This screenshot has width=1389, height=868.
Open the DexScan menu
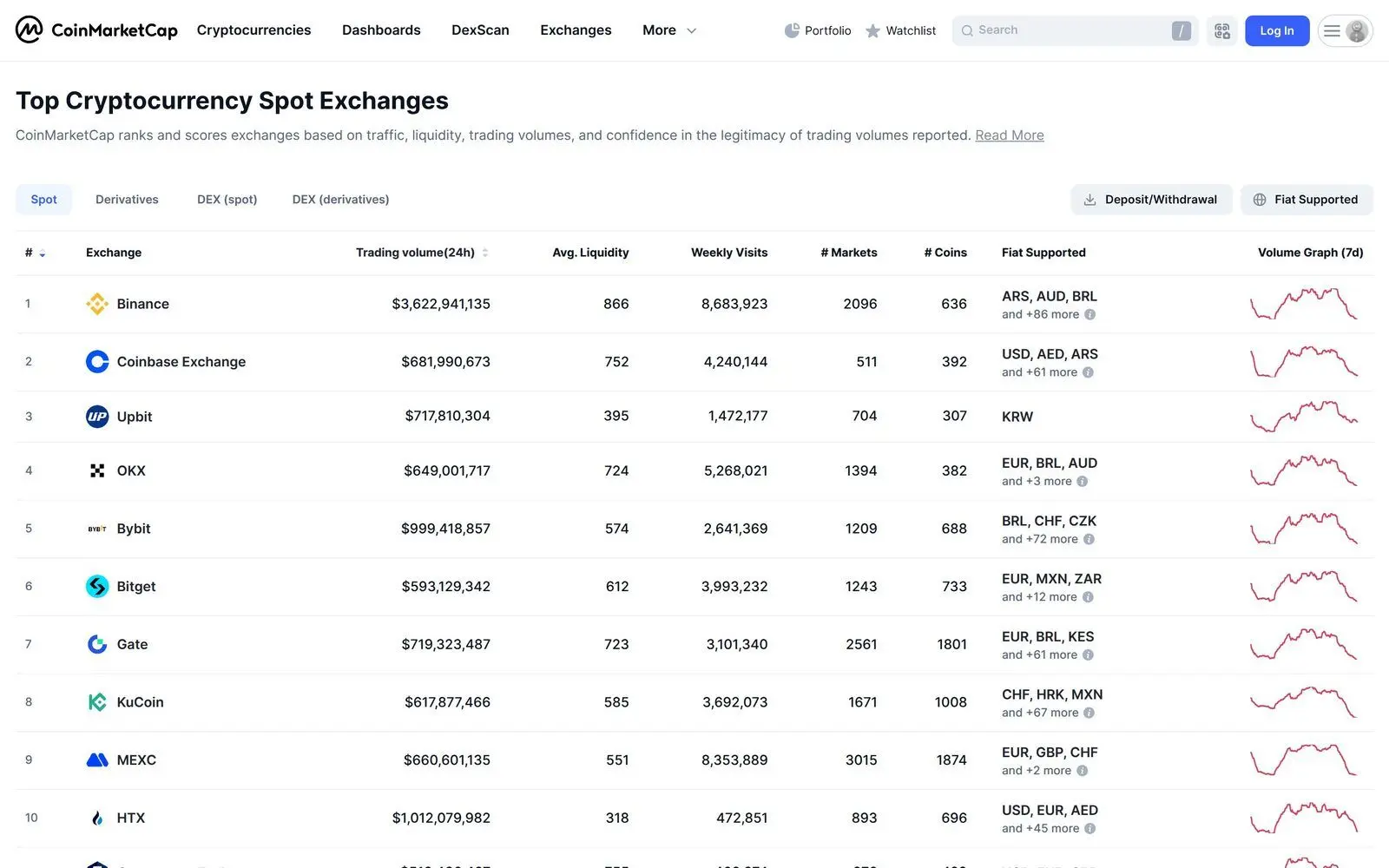[480, 30]
